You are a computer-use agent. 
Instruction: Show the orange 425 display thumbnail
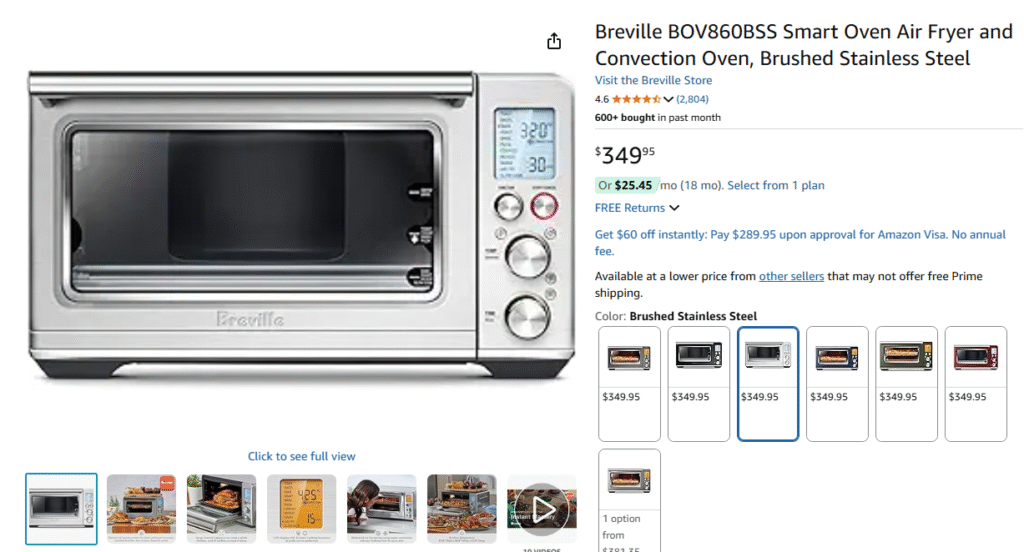[302, 509]
